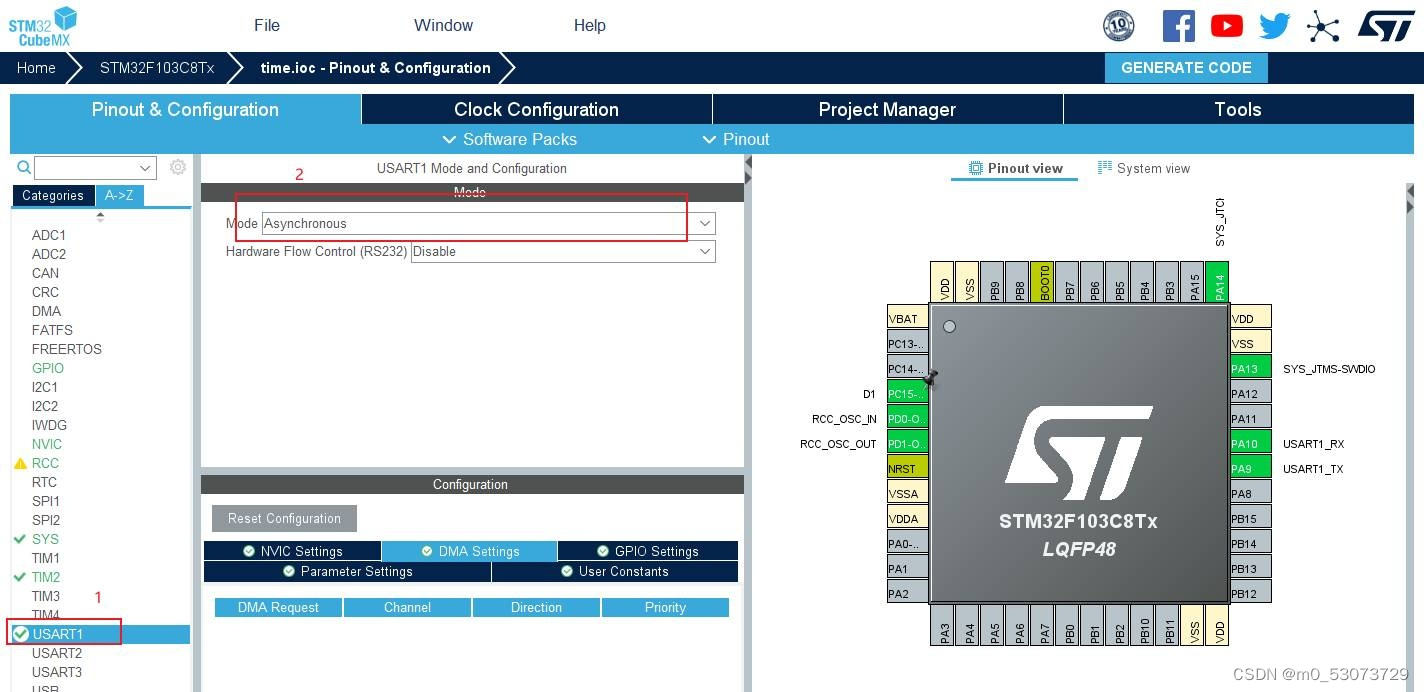
Task: Select pin PA14 on the chip
Action: (1217, 282)
